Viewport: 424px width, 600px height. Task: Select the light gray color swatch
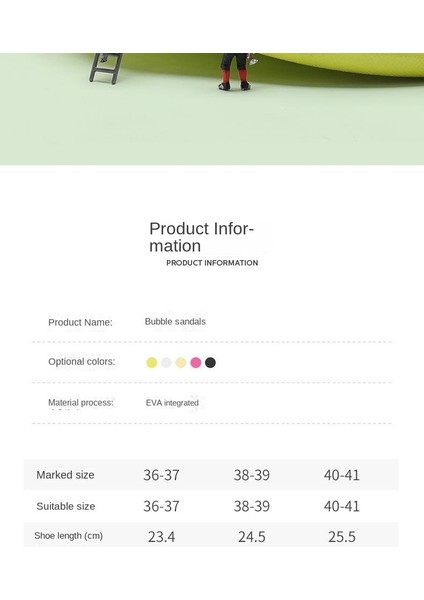point(166,362)
